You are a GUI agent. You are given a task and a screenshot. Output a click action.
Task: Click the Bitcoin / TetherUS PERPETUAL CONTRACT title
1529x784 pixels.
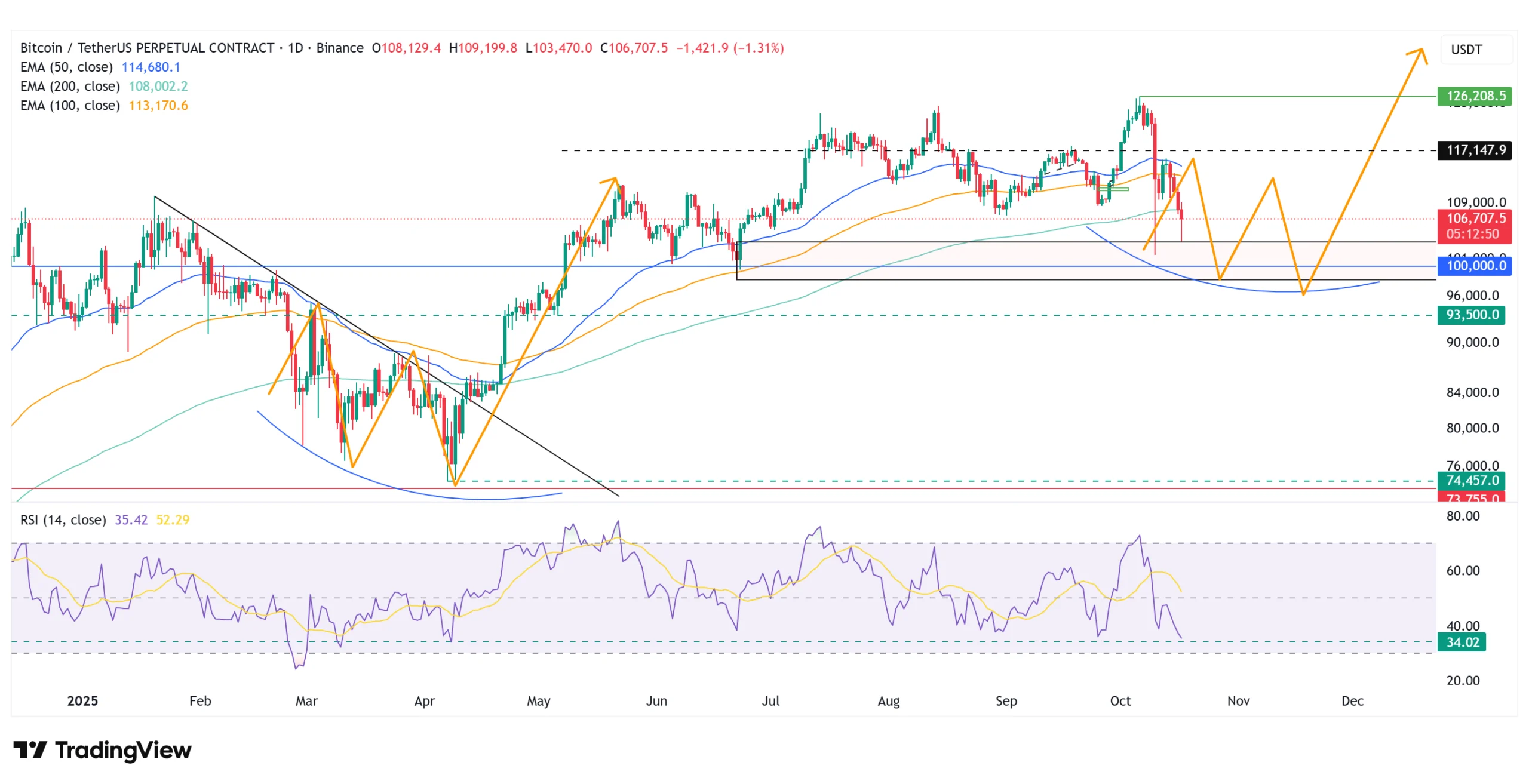(x=147, y=48)
